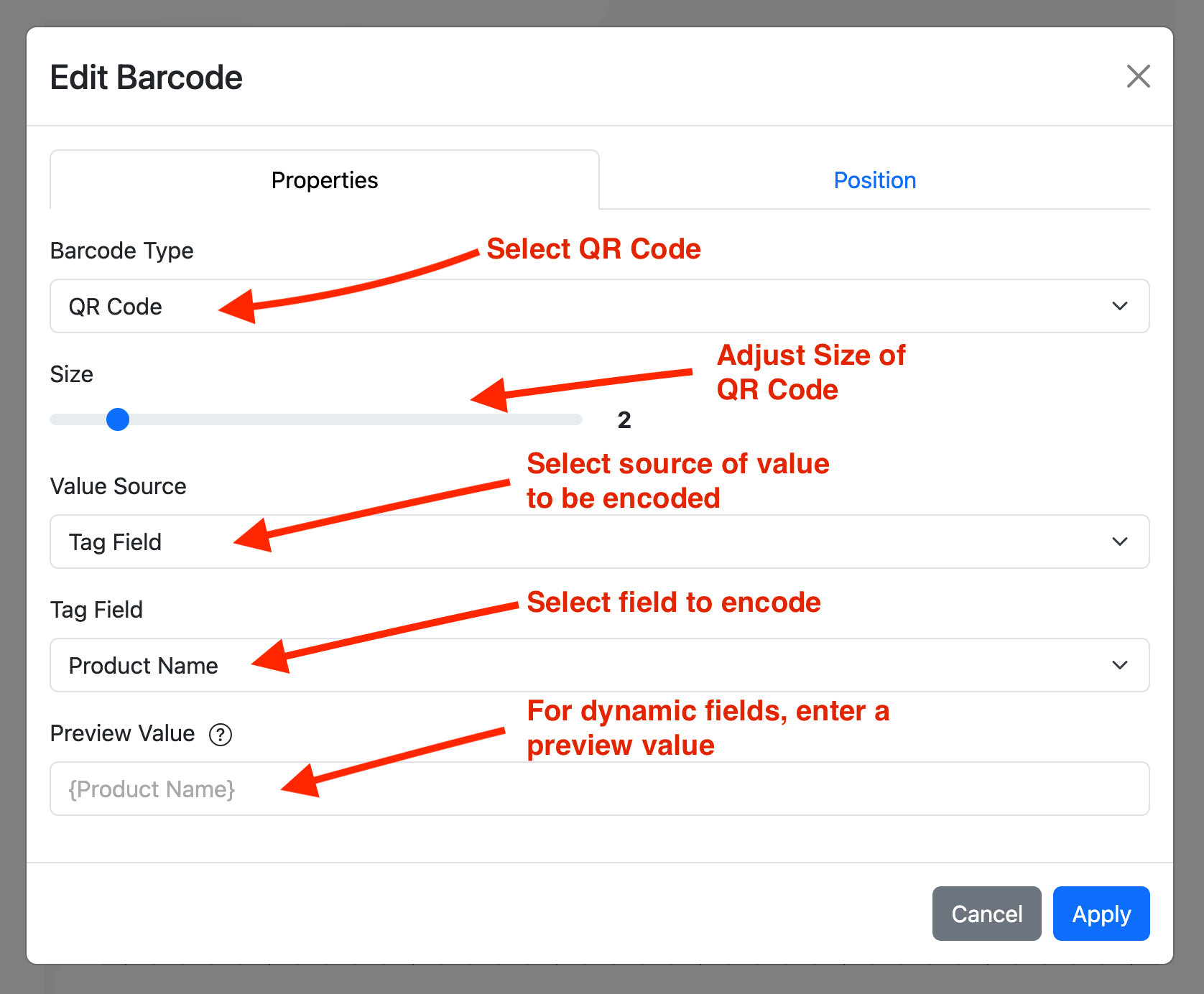This screenshot has height=994, width=1204.
Task: Click the Value Source chevron icon
Action: (1119, 542)
